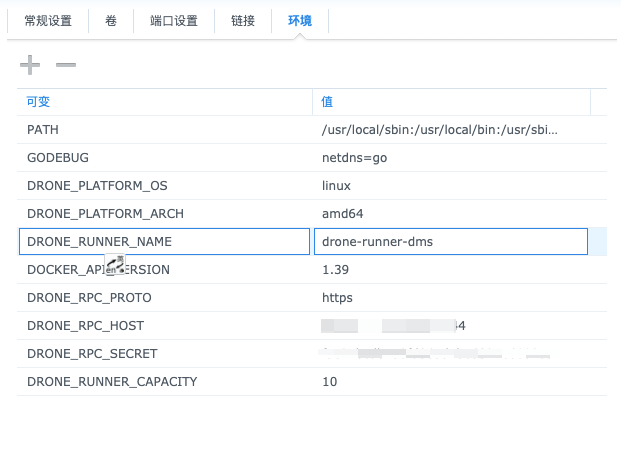The width and height of the screenshot is (621, 471).
Task: Click the plus icon to add variable
Action: [30, 65]
